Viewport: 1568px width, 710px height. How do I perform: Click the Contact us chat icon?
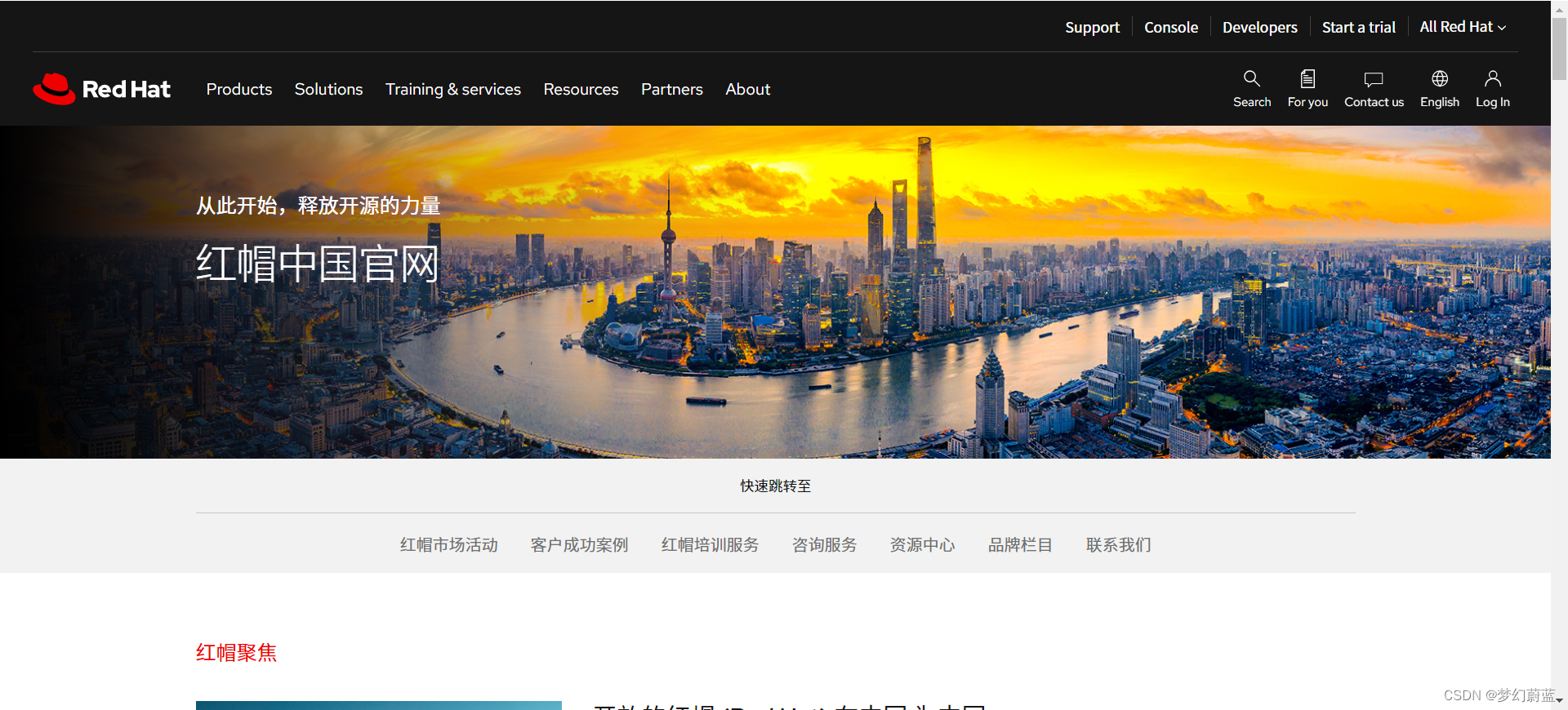(1374, 79)
